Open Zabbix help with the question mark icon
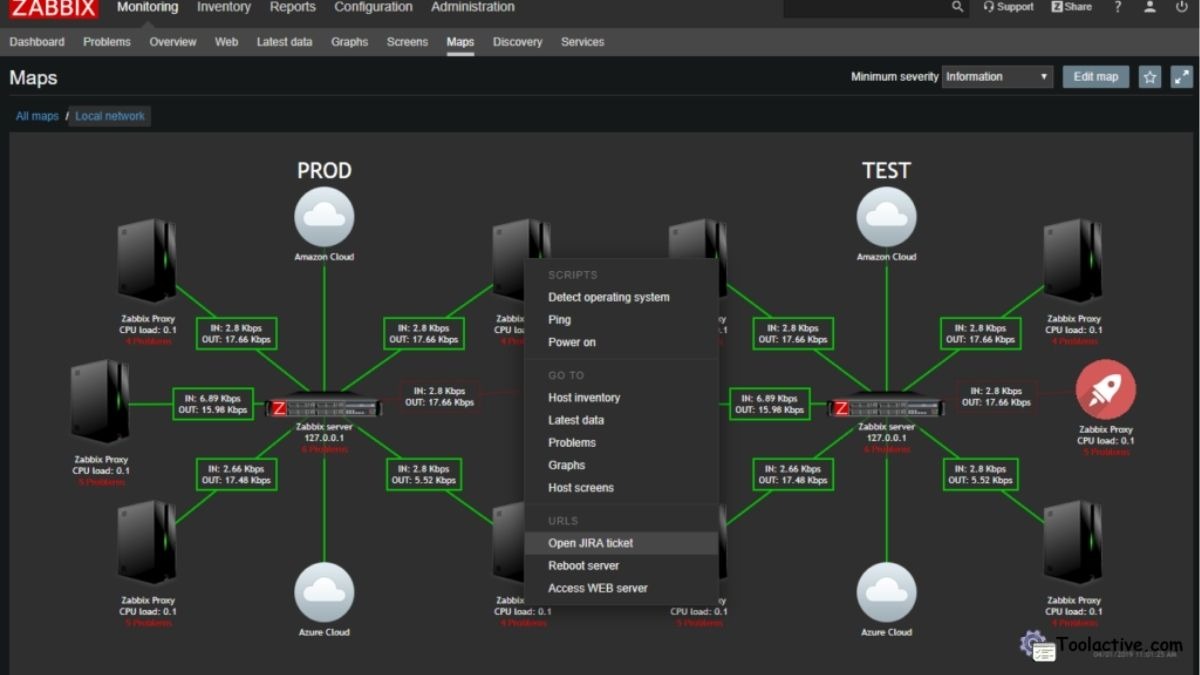Viewport: 1200px width, 675px height. pyautogui.click(x=1117, y=8)
